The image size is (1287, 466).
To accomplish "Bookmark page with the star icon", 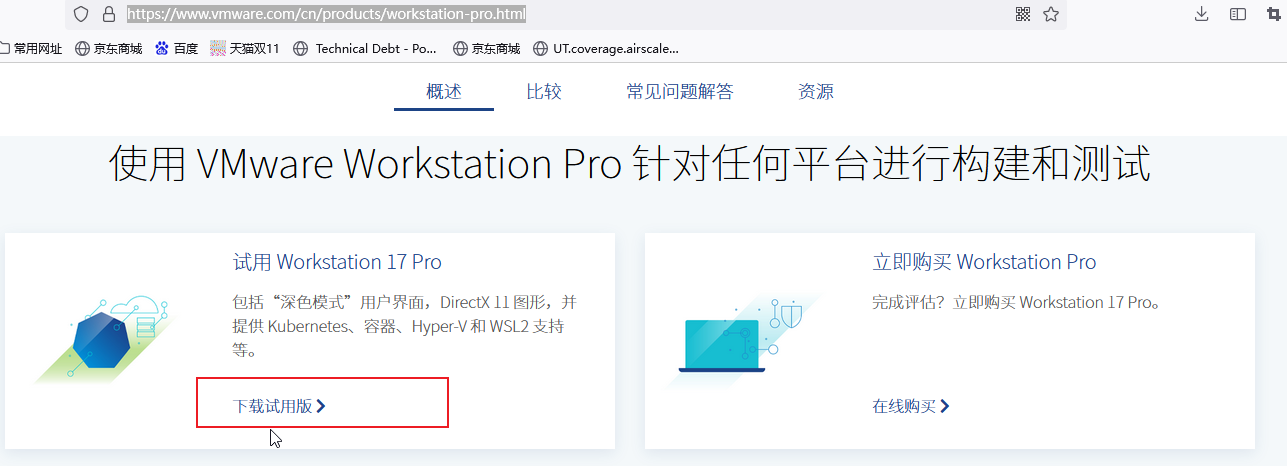I will tap(1051, 14).
